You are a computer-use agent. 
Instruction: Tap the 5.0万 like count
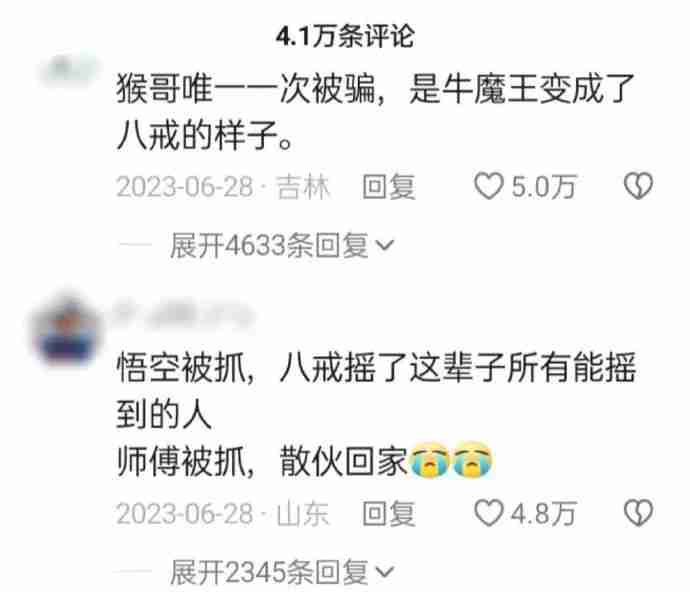pos(543,187)
